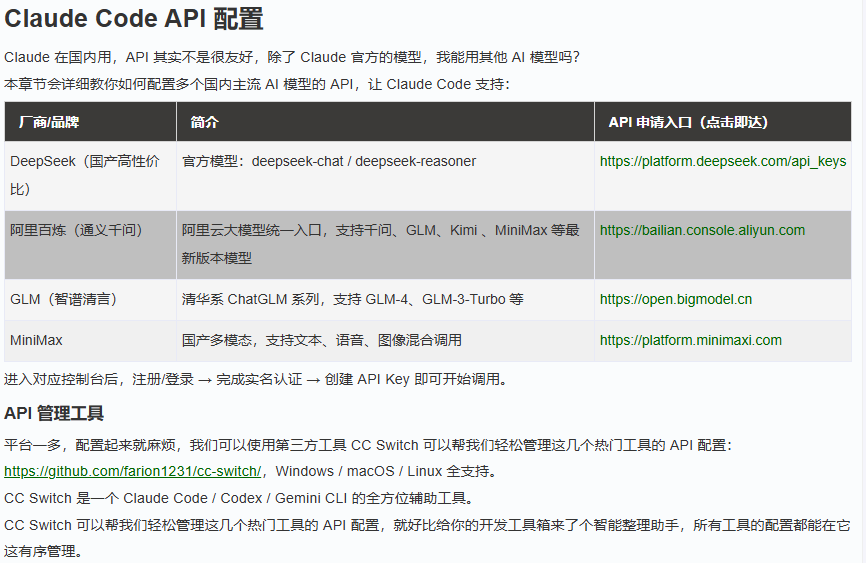Click the 厂商/品牌 table column header

[49, 122]
